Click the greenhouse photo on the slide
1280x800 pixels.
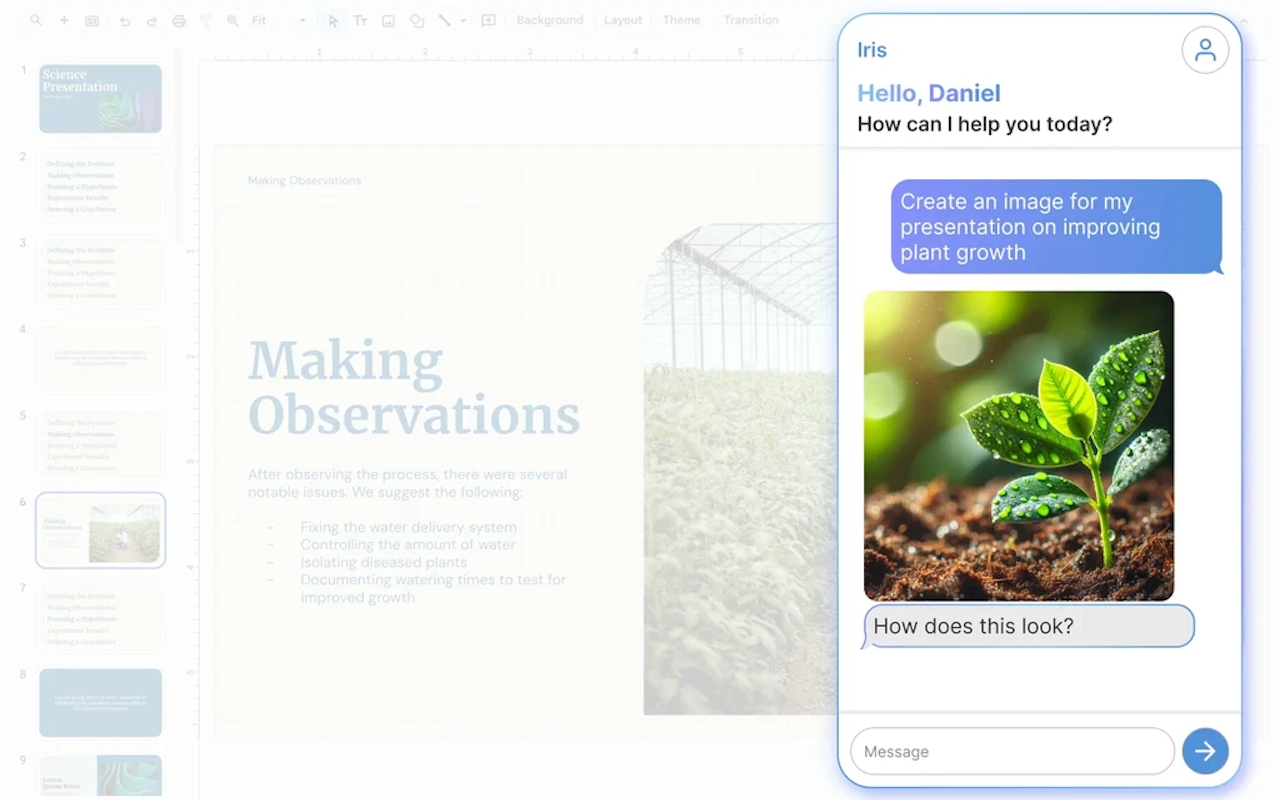[x=740, y=469]
